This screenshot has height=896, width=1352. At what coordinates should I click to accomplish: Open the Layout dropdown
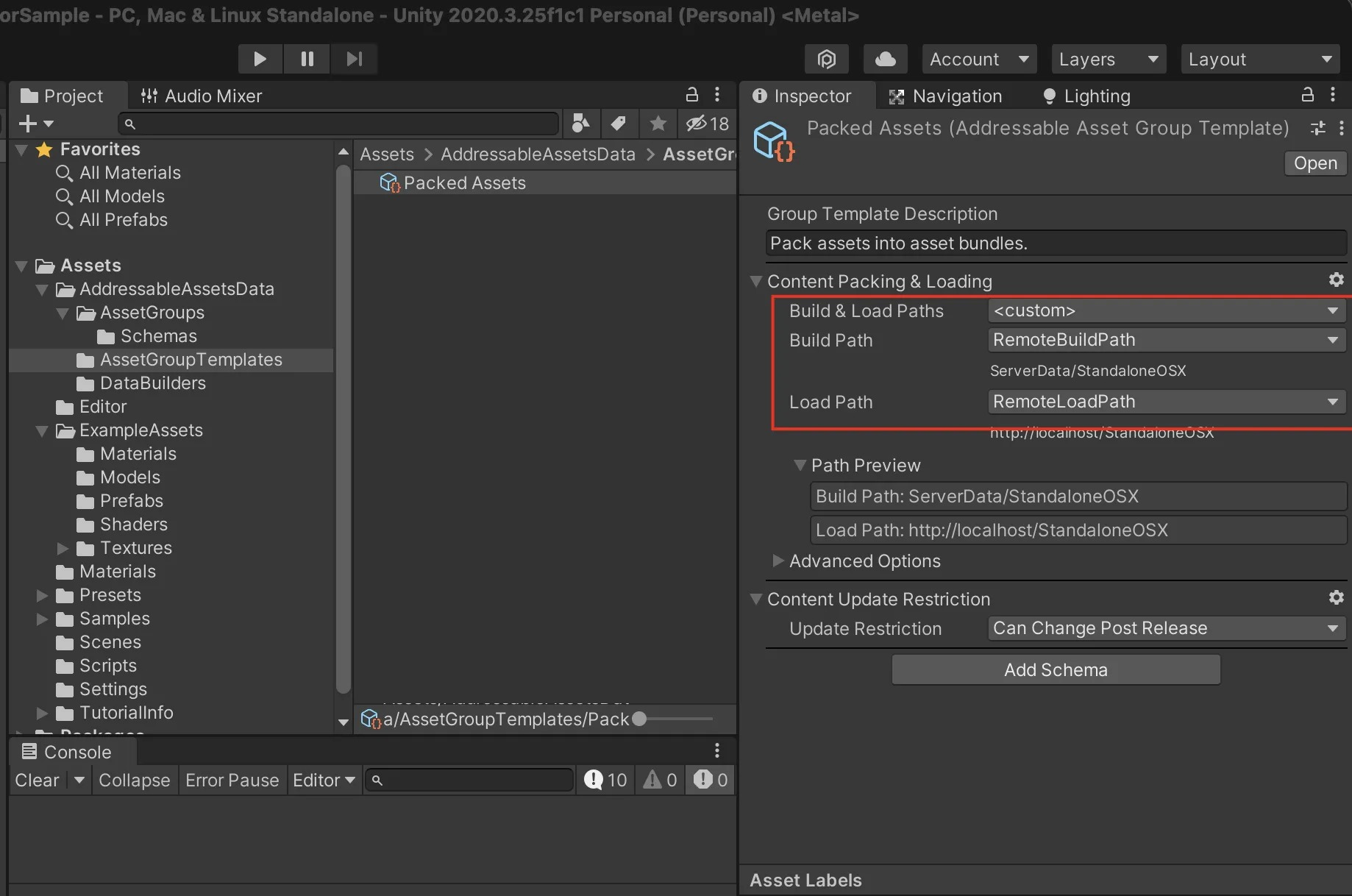click(1261, 59)
